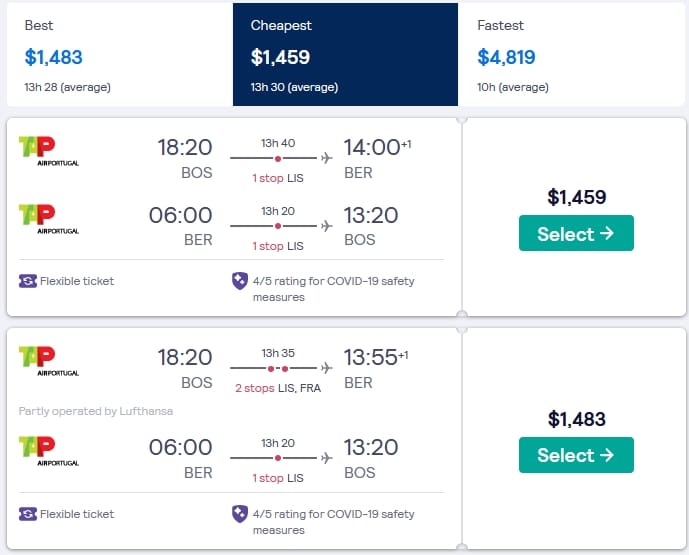Click the Flexible ticket label in first result

(77, 281)
